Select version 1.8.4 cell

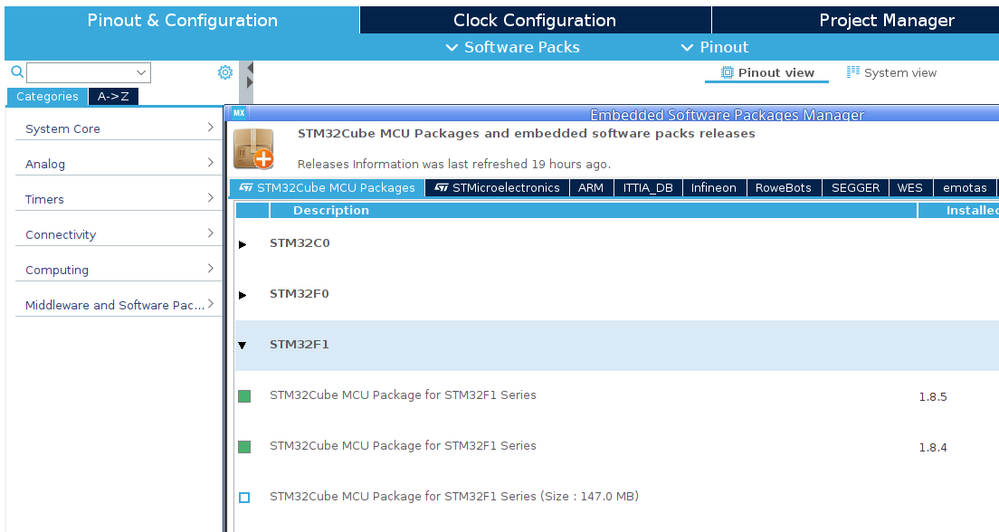point(933,448)
